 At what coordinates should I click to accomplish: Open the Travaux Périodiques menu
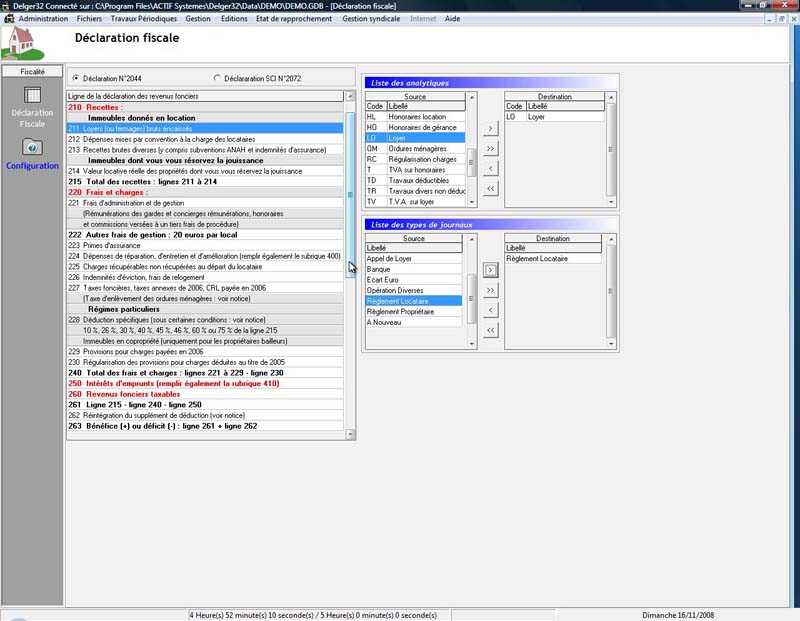(143, 18)
